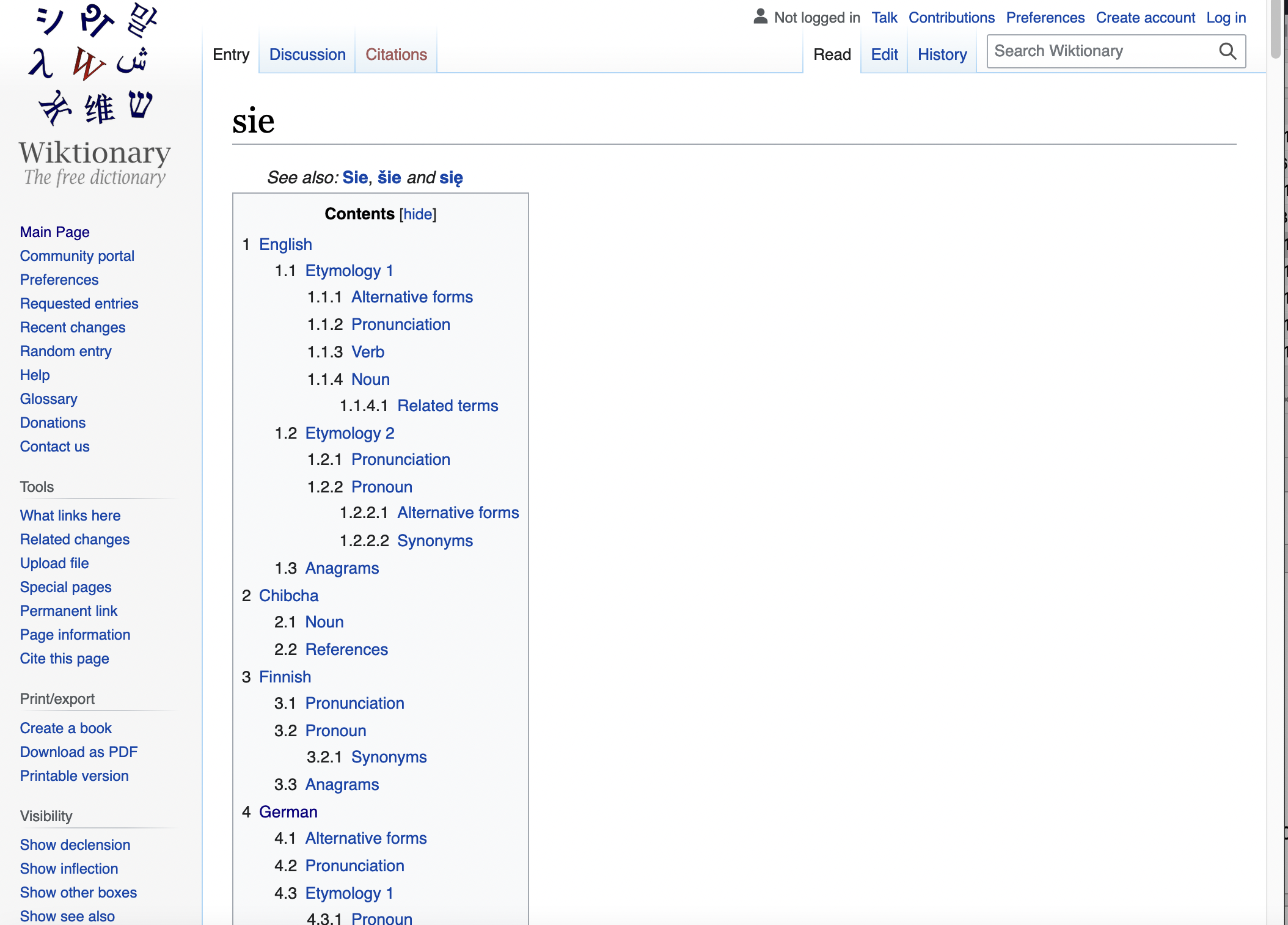
Task: Download the page as PDF
Action: tap(79, 751)
